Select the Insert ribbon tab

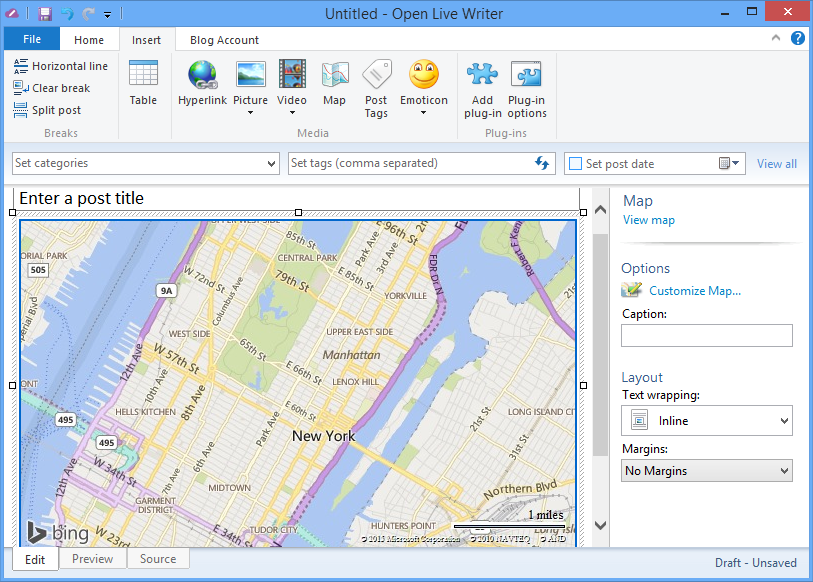pyautogui.click(x=146, y=40)
